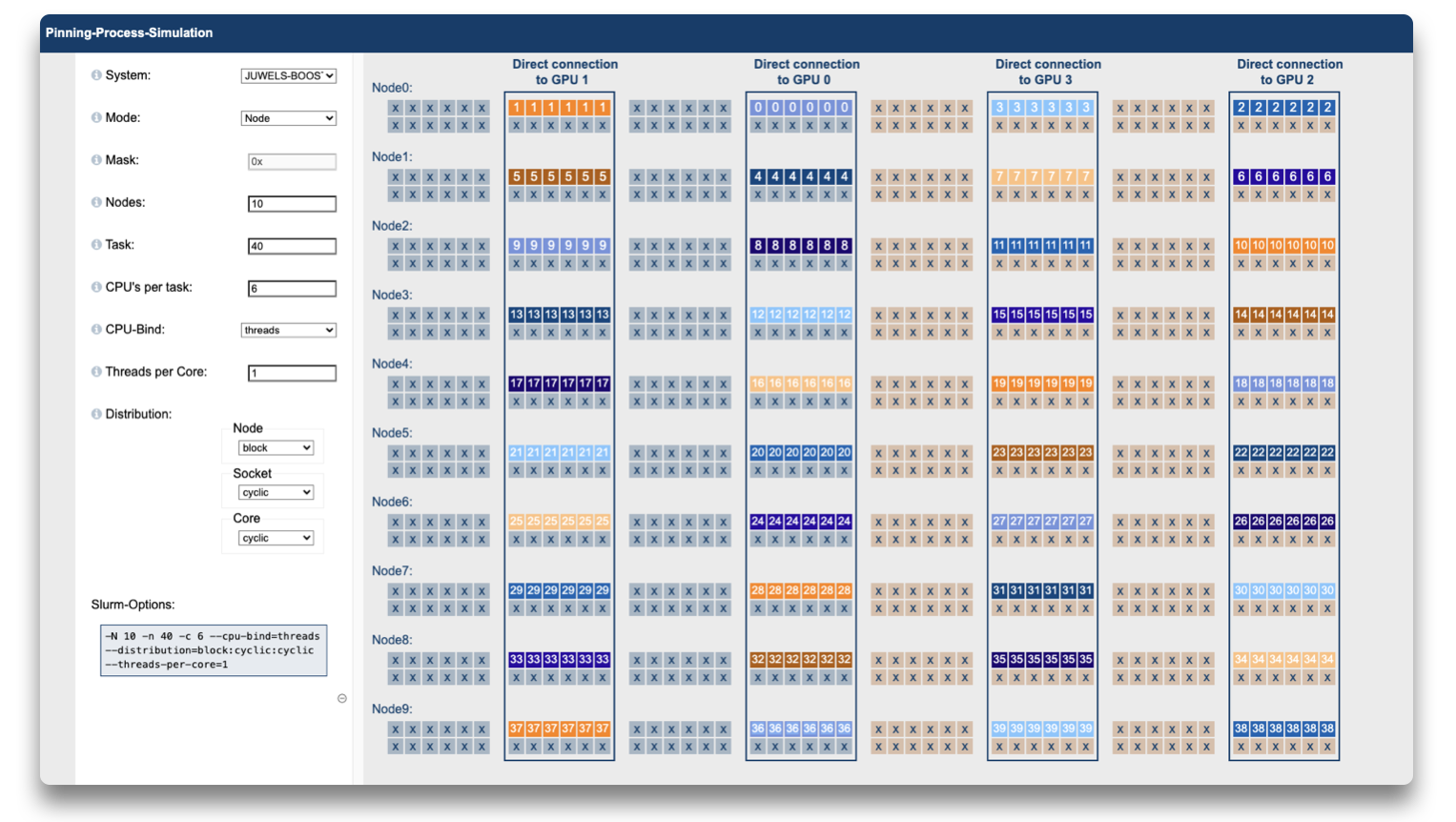The image size is (1456, 822).
Task: Click the info icon next to Mode
Action: coord(96,118)
